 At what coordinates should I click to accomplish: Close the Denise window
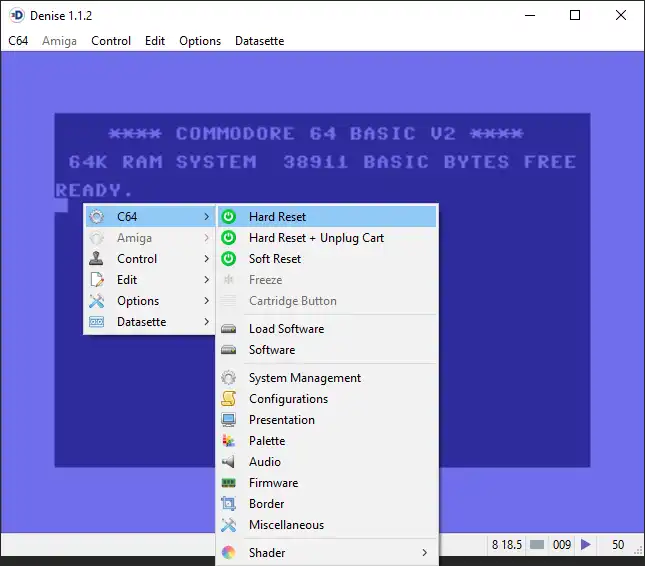tap(621, 16)
